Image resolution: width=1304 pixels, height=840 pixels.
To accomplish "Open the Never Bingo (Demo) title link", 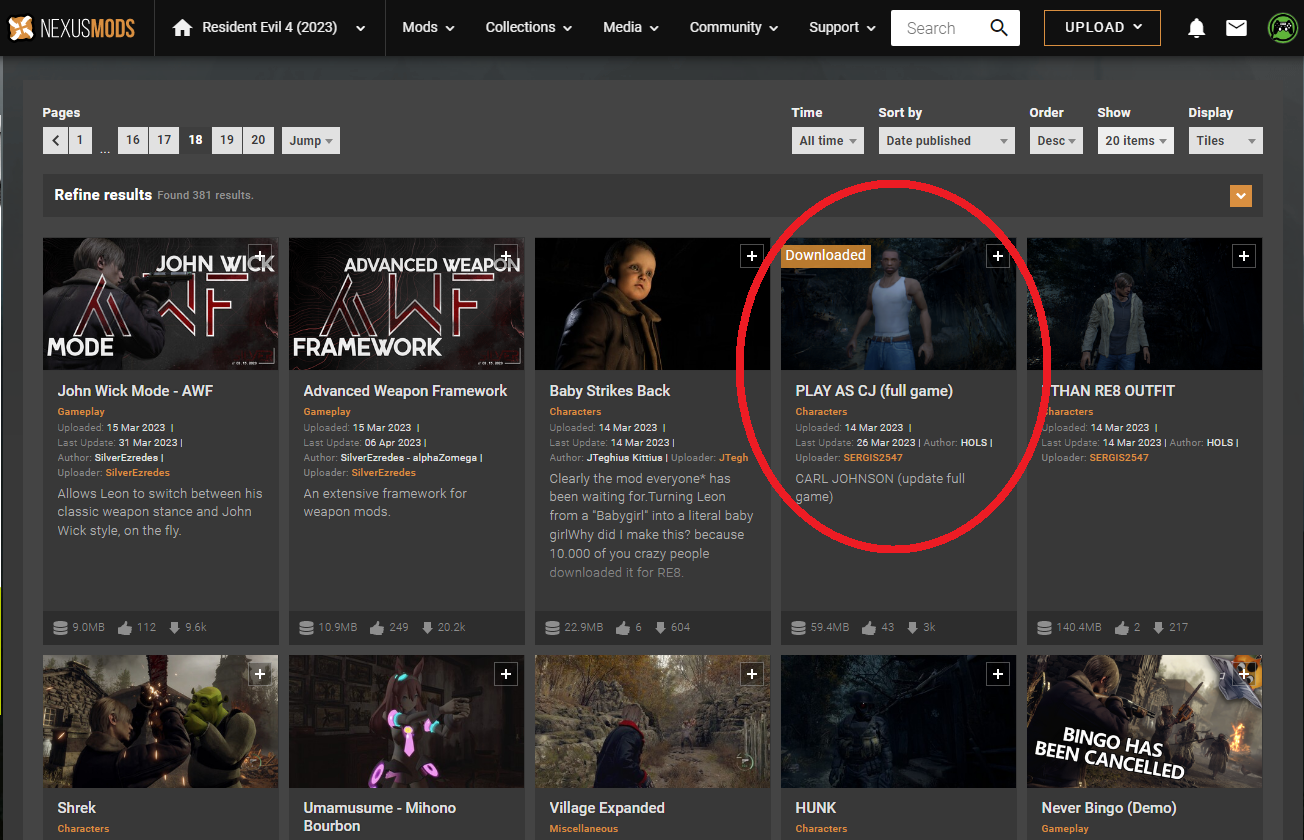I will tap(1109, 808).
